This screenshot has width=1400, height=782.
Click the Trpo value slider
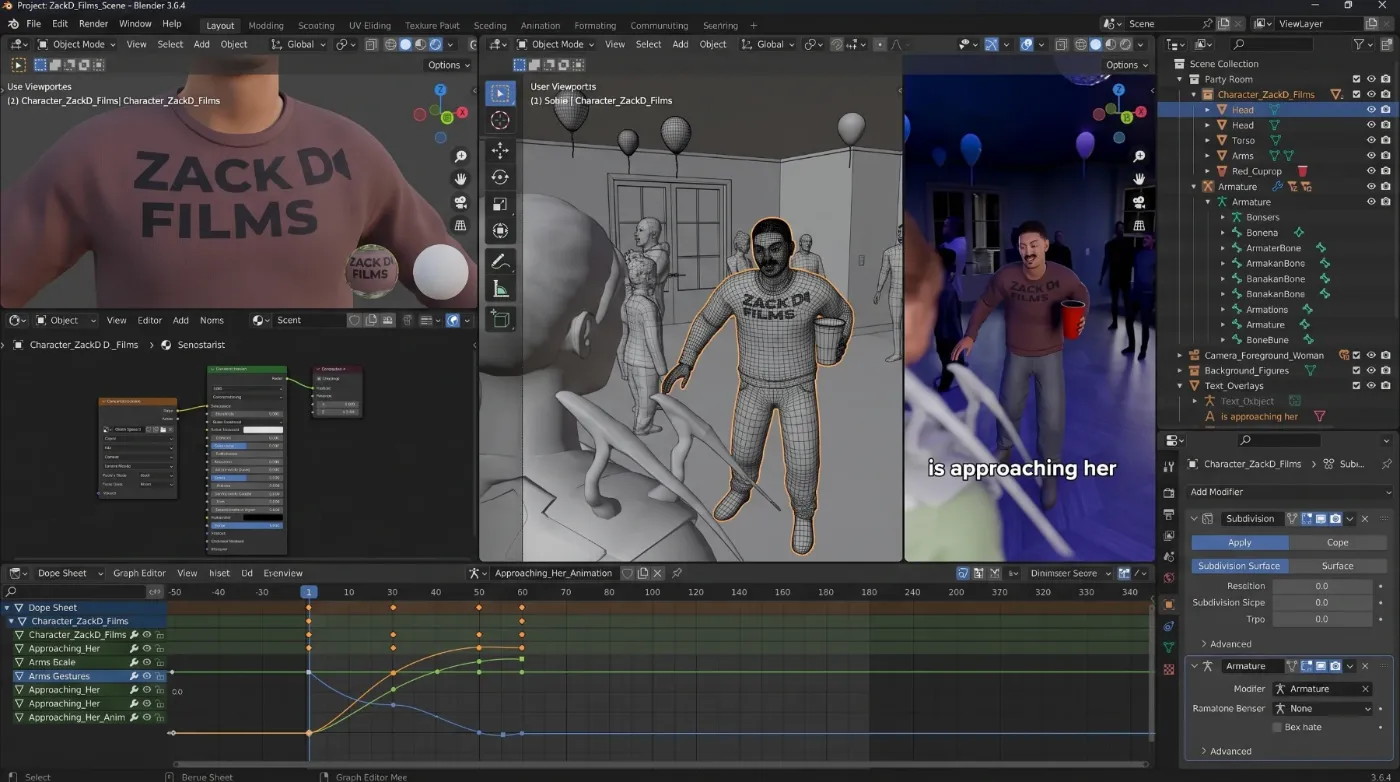[1322, 619]
